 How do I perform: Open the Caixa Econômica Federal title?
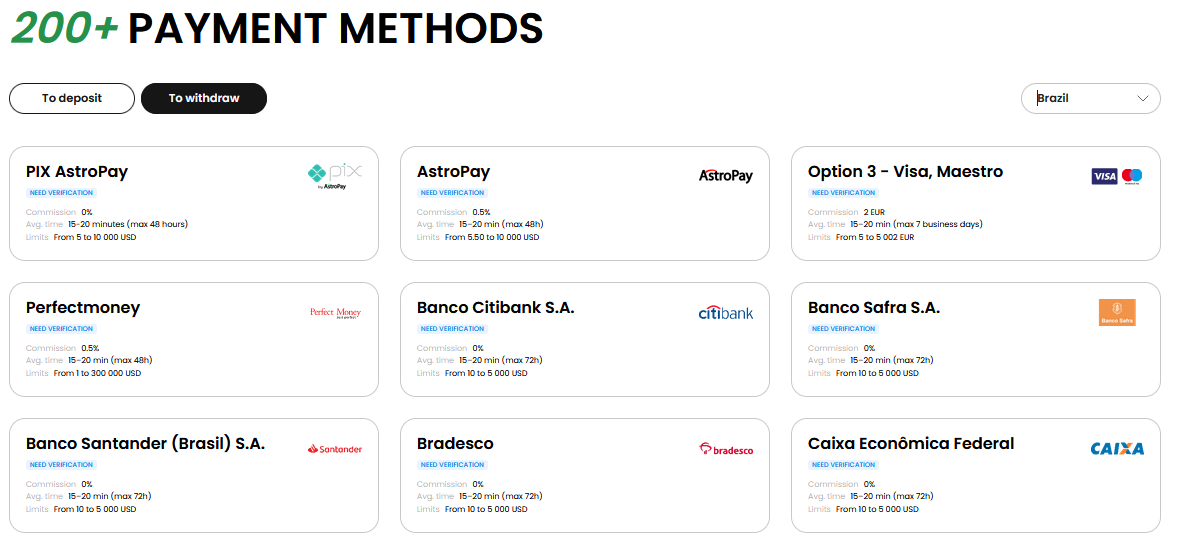(911, 444)
